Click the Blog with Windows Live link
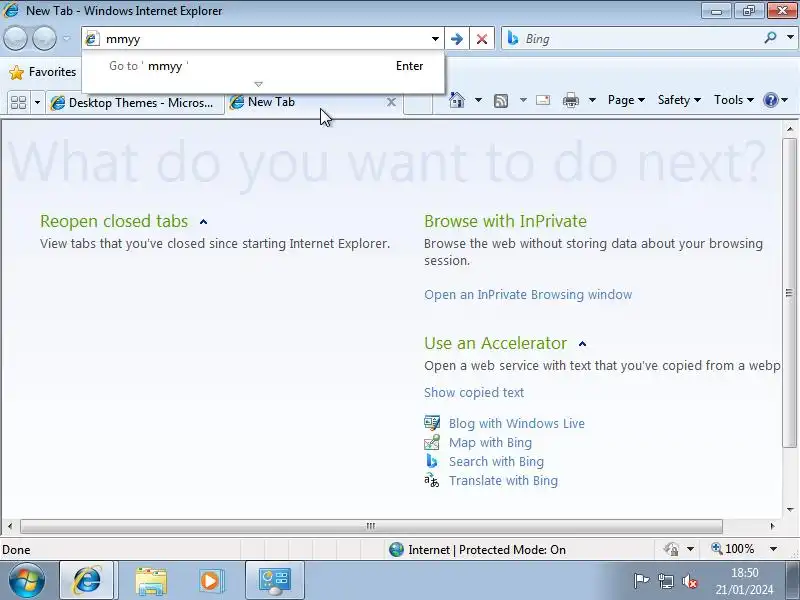 click(x=517, y=423)
